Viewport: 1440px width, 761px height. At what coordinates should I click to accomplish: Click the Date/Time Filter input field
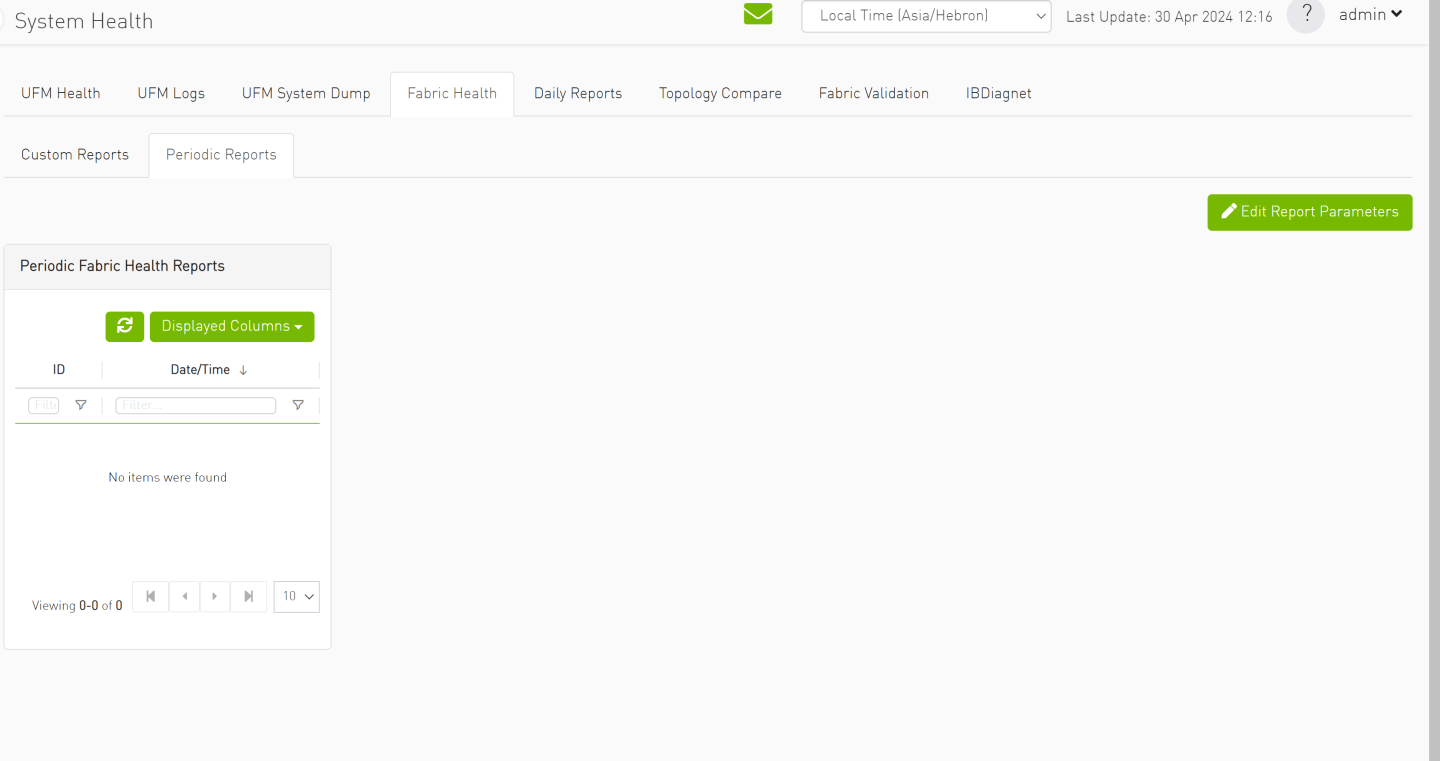point(195,405)
